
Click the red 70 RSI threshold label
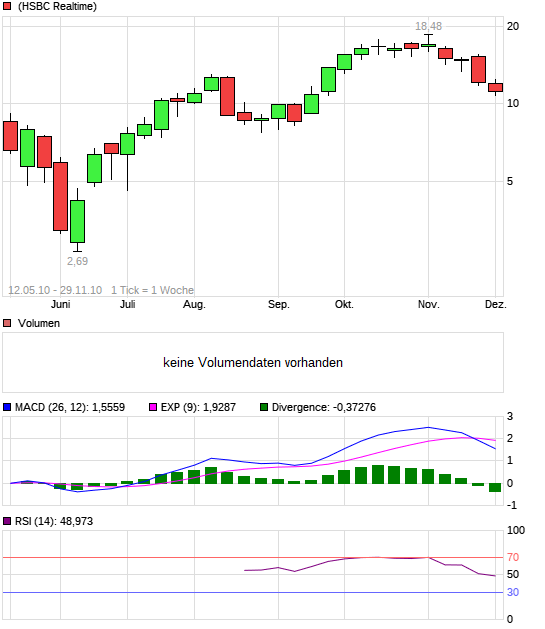513,558
